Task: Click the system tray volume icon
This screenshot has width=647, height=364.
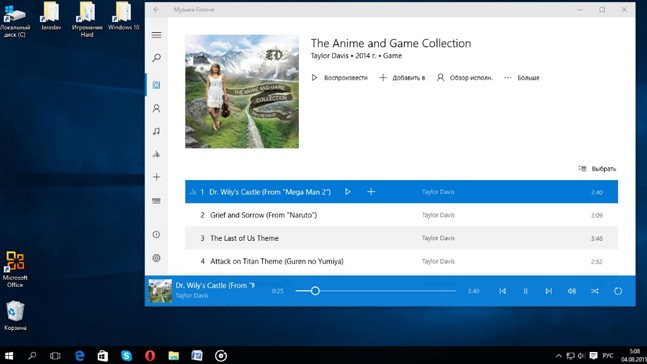Action: [581, 356]
